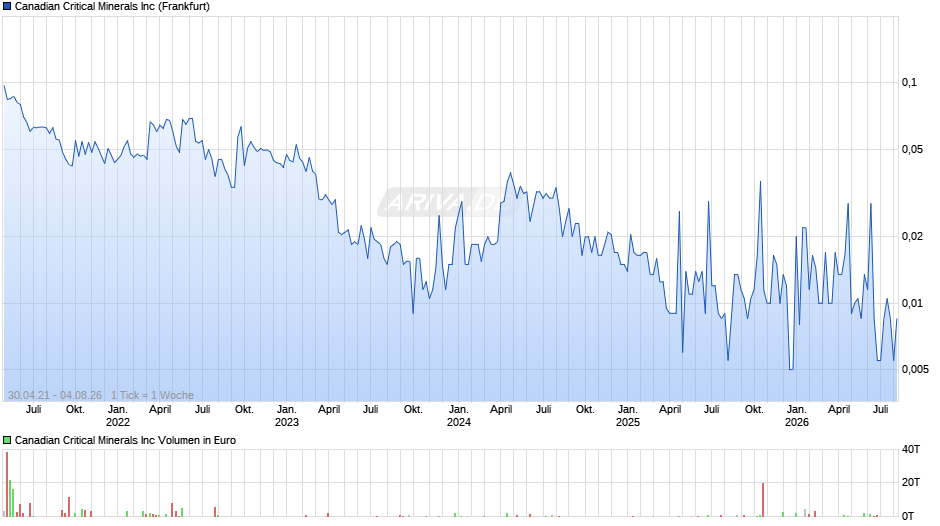This screenshot has width=940, height=526.
Task: Click the 0,05 price axis label
Action: [912, 149]
